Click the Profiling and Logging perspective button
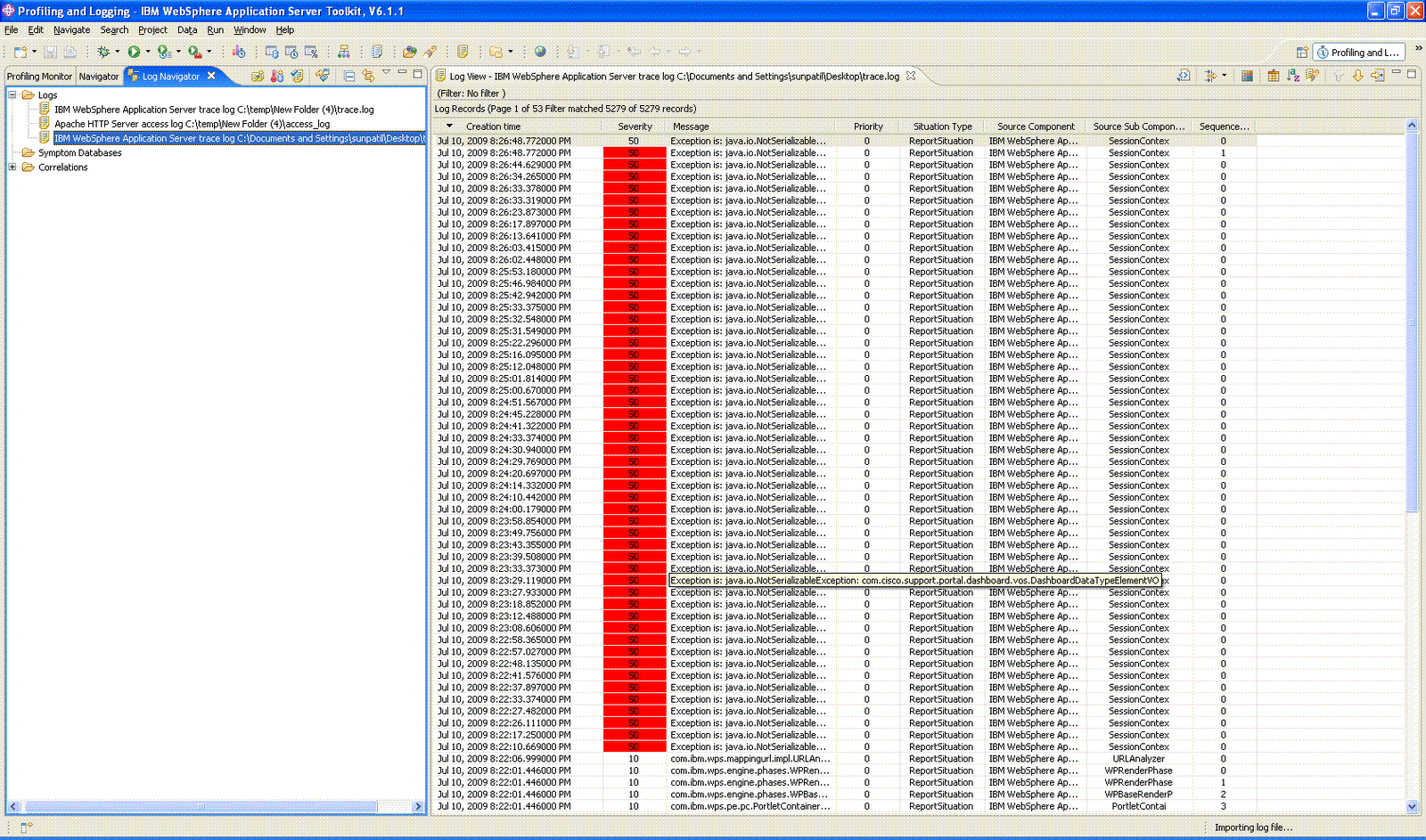Screen dimensions: 1426x840 pos(1360,53)
